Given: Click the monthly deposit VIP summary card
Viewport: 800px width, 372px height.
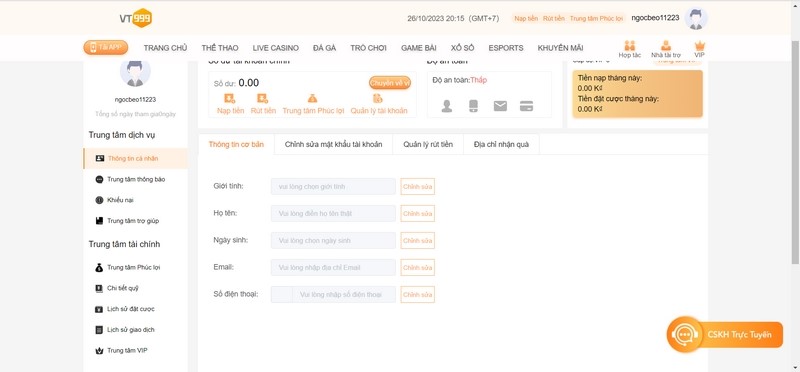Looking at the screenshot, I should (x=637, y=94).
